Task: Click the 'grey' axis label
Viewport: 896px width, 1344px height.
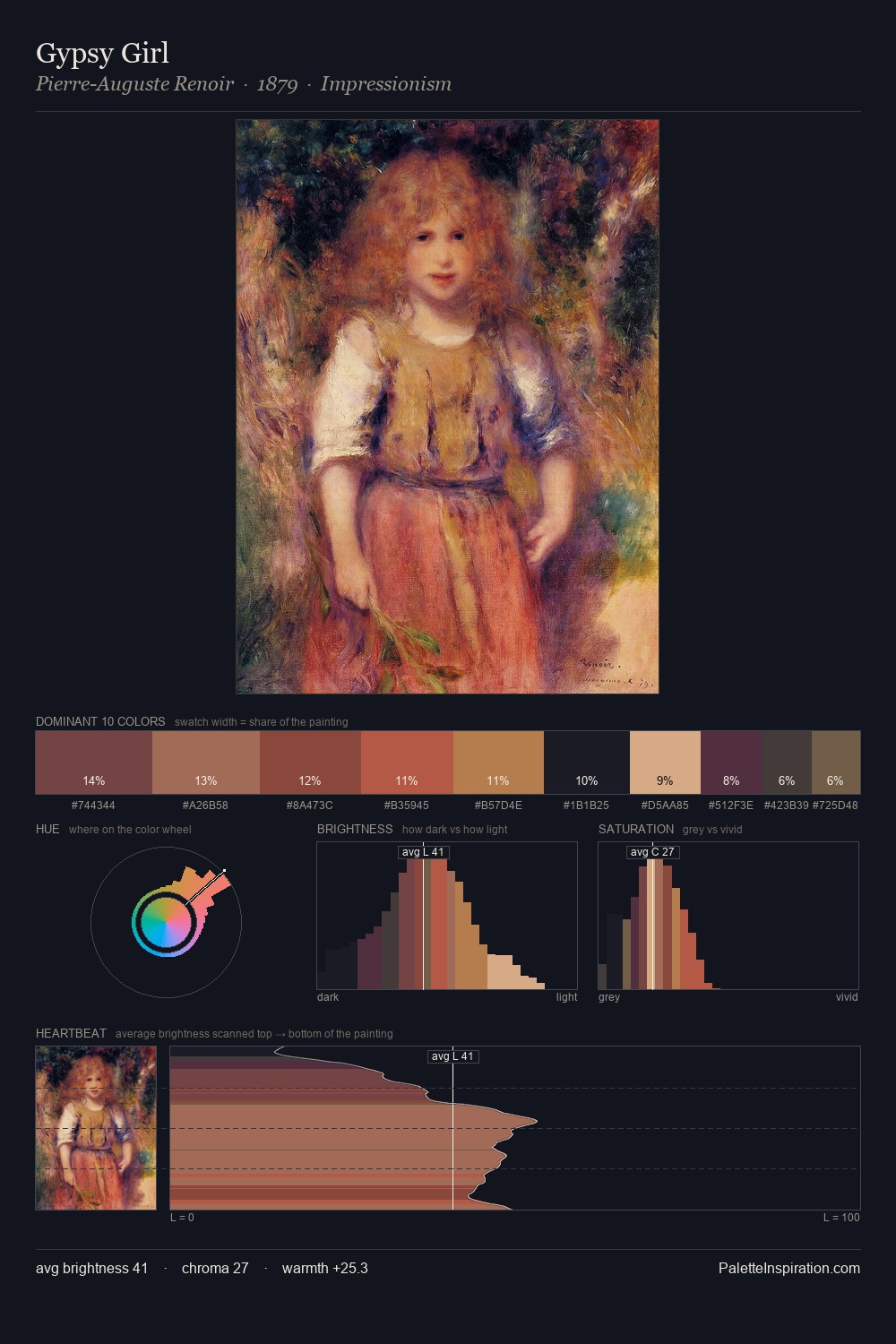Action: (x=609, y=997)
